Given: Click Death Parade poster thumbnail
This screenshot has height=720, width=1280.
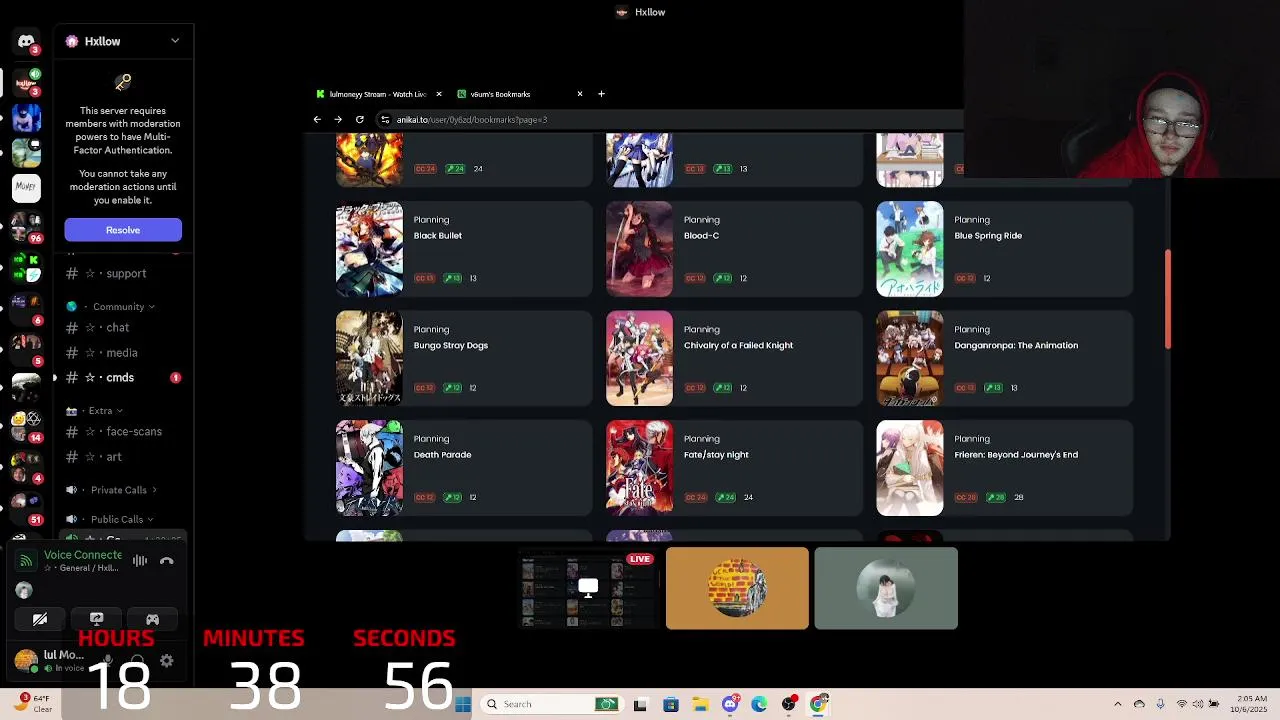Looking at the screenshot, I should pyautogui.click(x=369, y=468).
